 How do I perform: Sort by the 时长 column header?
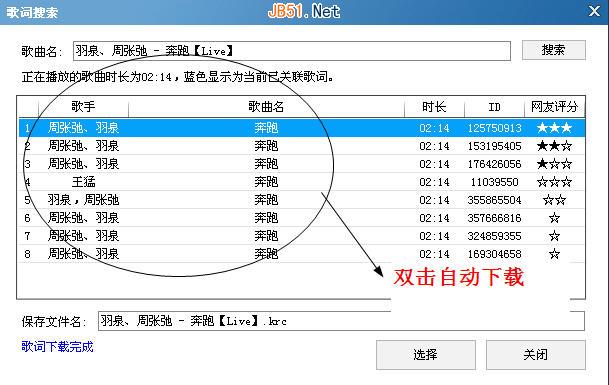434,106
